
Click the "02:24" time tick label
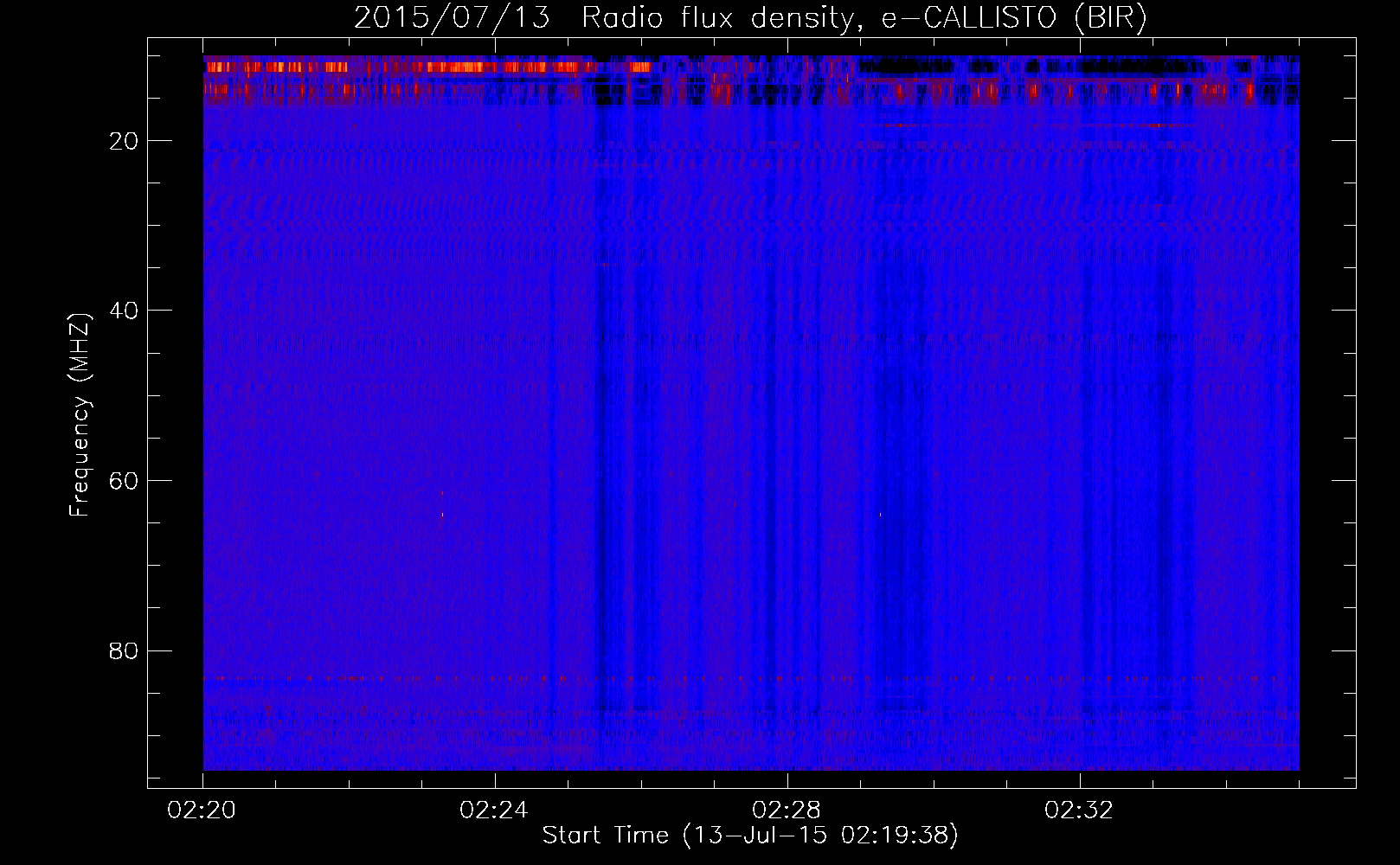click(494, 811)
